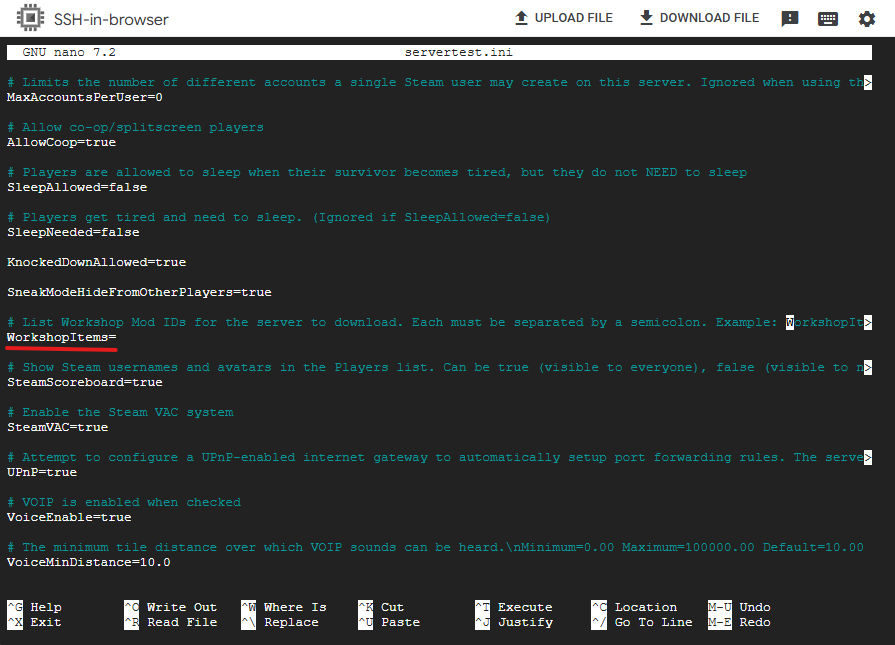Click the upload arrow icon
Viewport: 895px width, 645px height.
pos(521,18)
